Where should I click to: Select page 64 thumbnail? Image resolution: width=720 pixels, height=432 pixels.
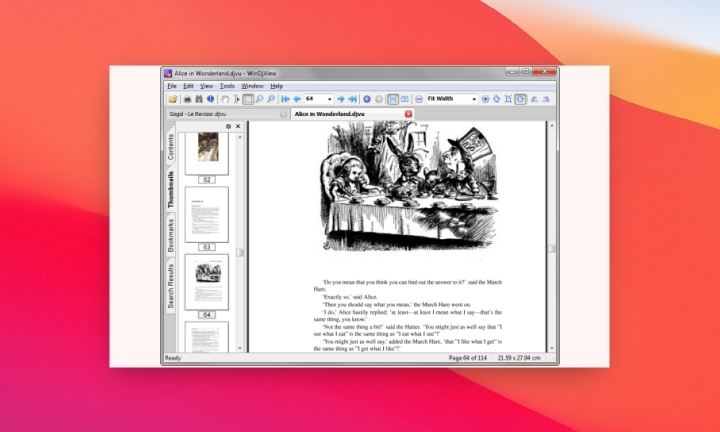tap(207, 282)
